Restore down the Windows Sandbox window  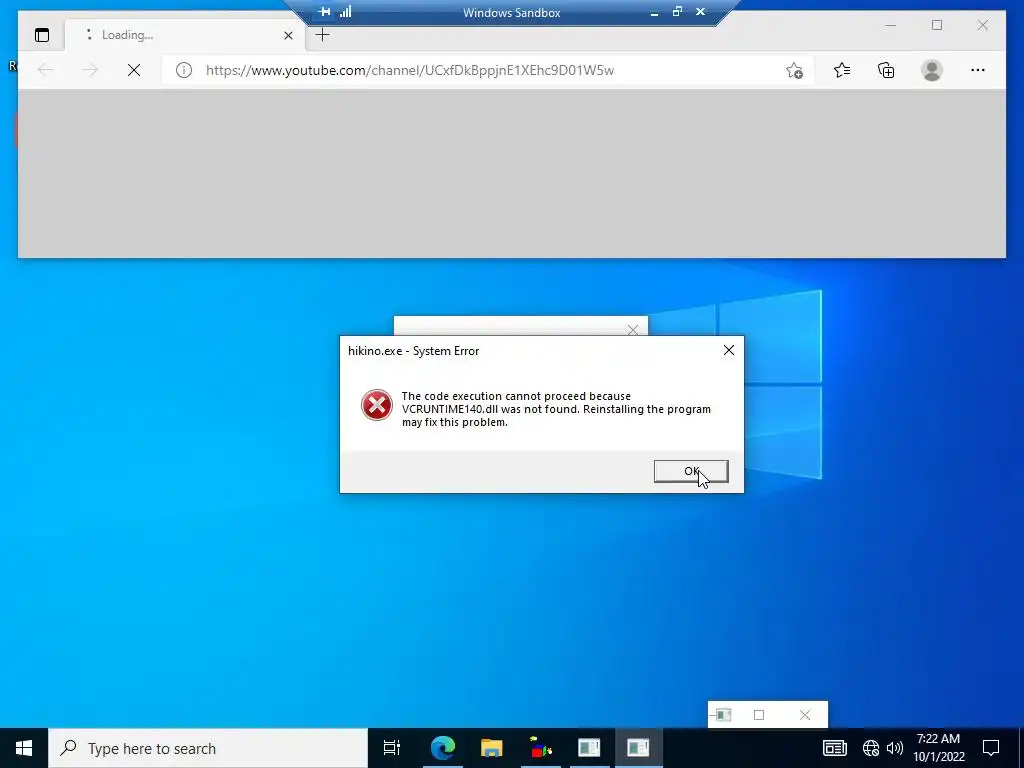coord(677,12)
